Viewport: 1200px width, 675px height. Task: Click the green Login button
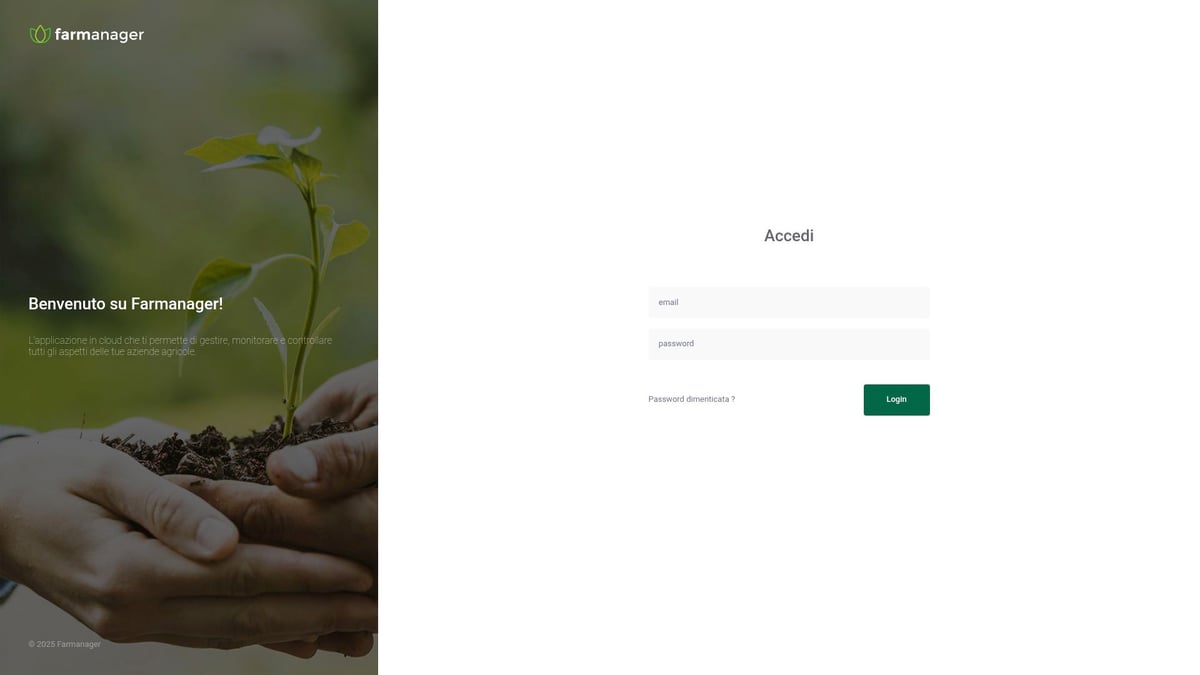[x=897, y=400]
